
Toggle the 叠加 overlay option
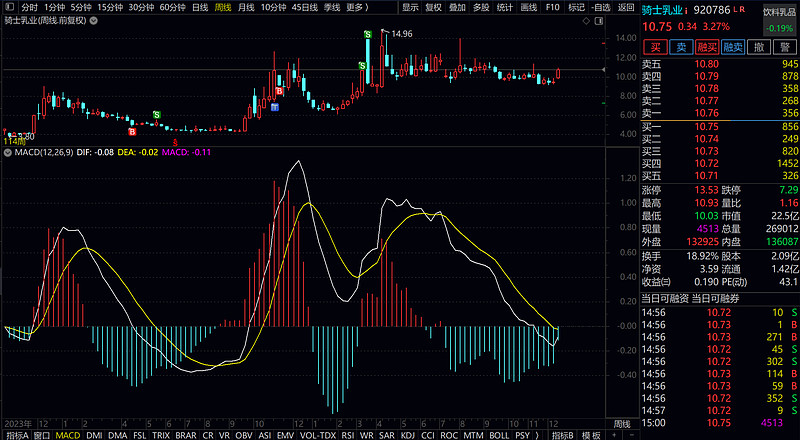(x=457, y=7)
